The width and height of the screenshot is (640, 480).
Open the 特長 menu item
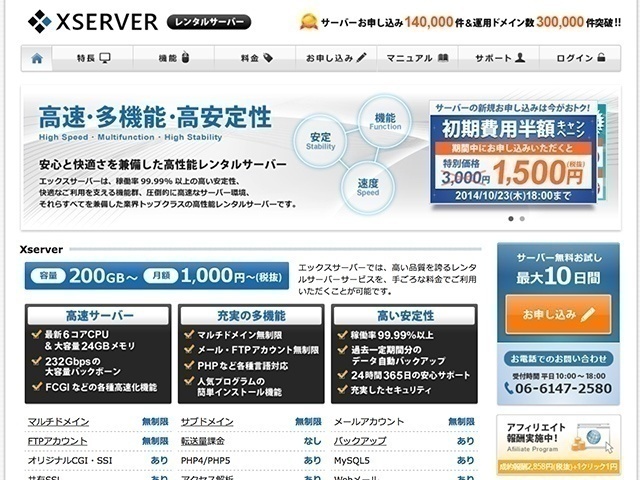coord(93,58)
